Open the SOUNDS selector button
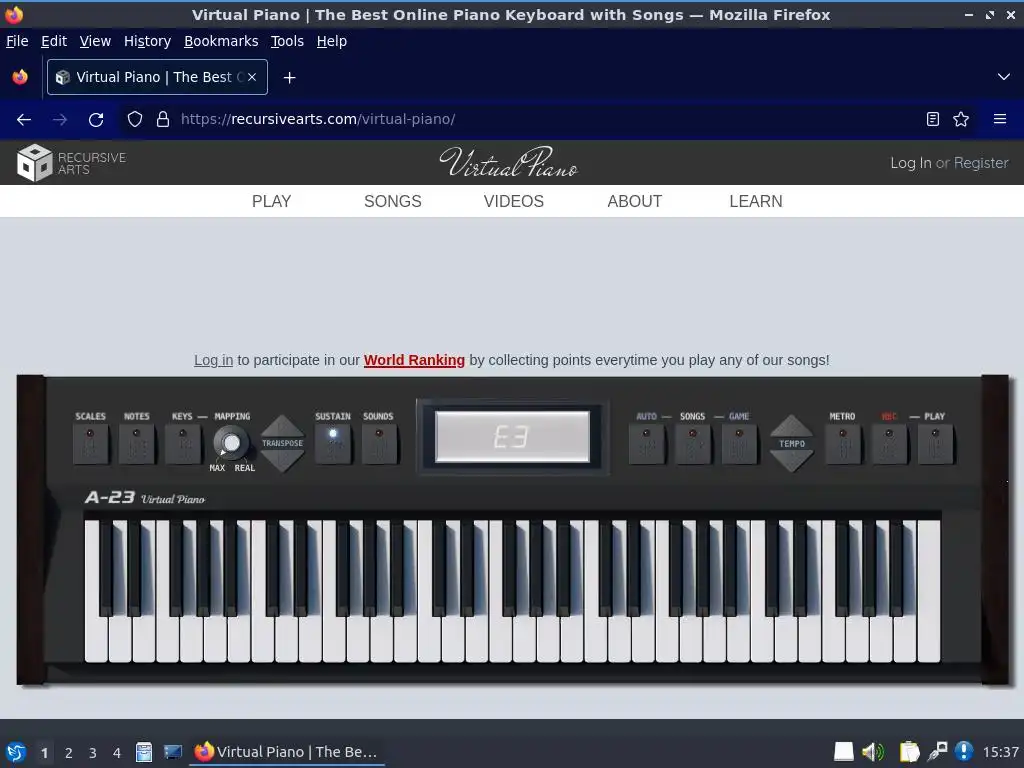1024x768 pixels. click(379, 444)
